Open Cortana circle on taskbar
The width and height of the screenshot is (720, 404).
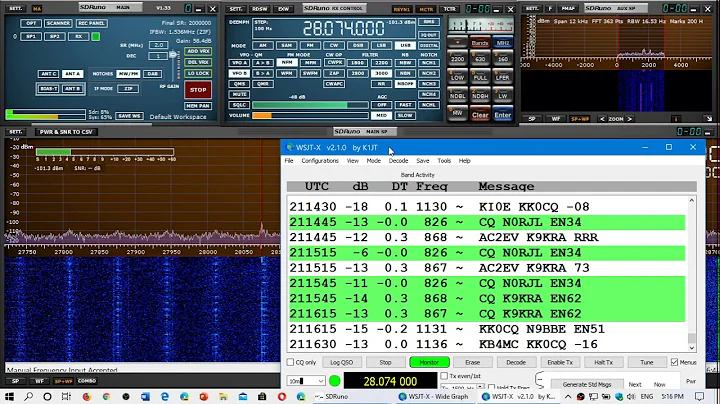click(47, 396)
